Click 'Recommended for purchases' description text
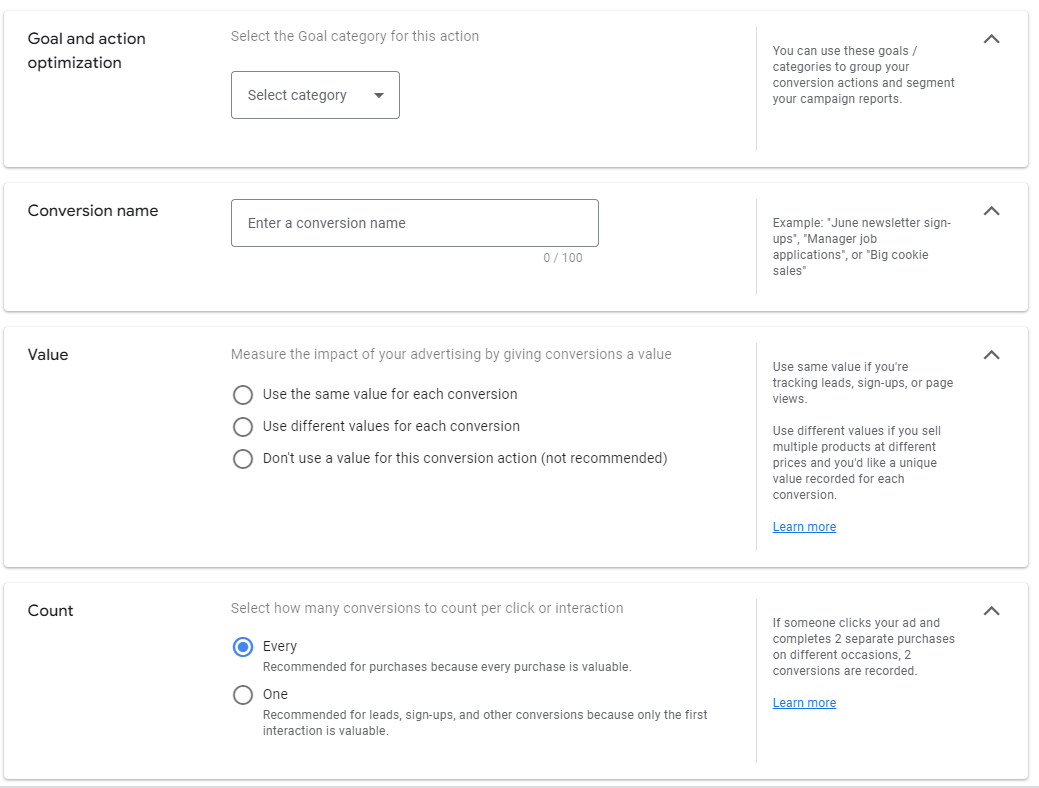Screen dimensions: 1039x788 tap(447, 667)
